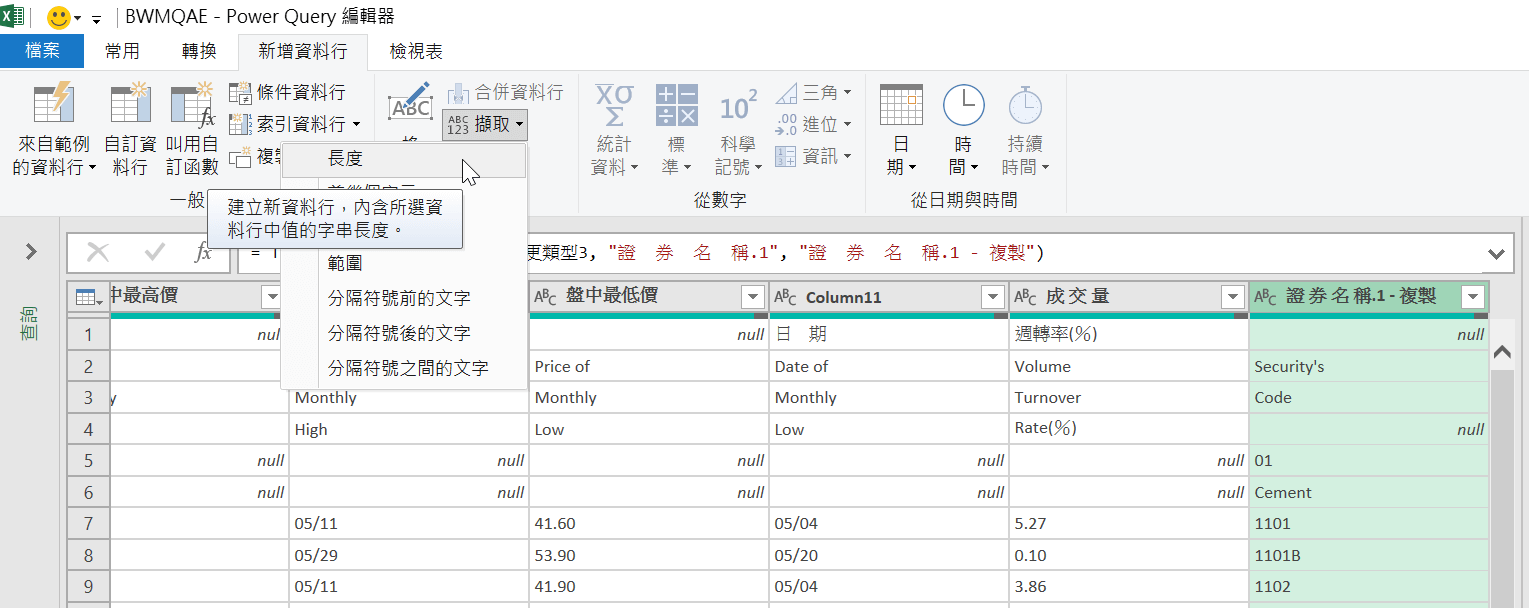Open the 檔案 file tab
The image size is (1529, 608).
[x=42, y=51]
